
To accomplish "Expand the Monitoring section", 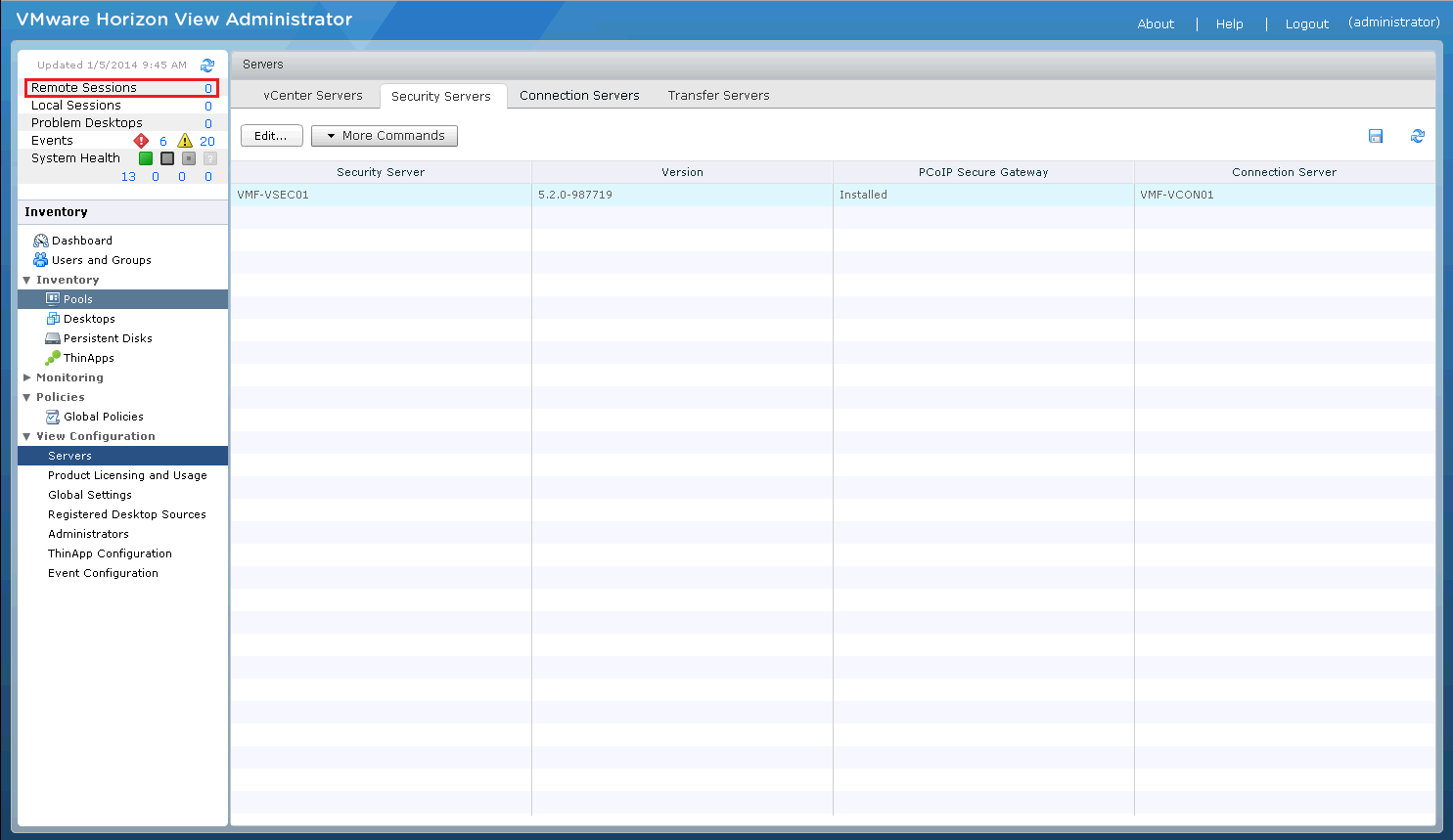I will coord(27,377).
